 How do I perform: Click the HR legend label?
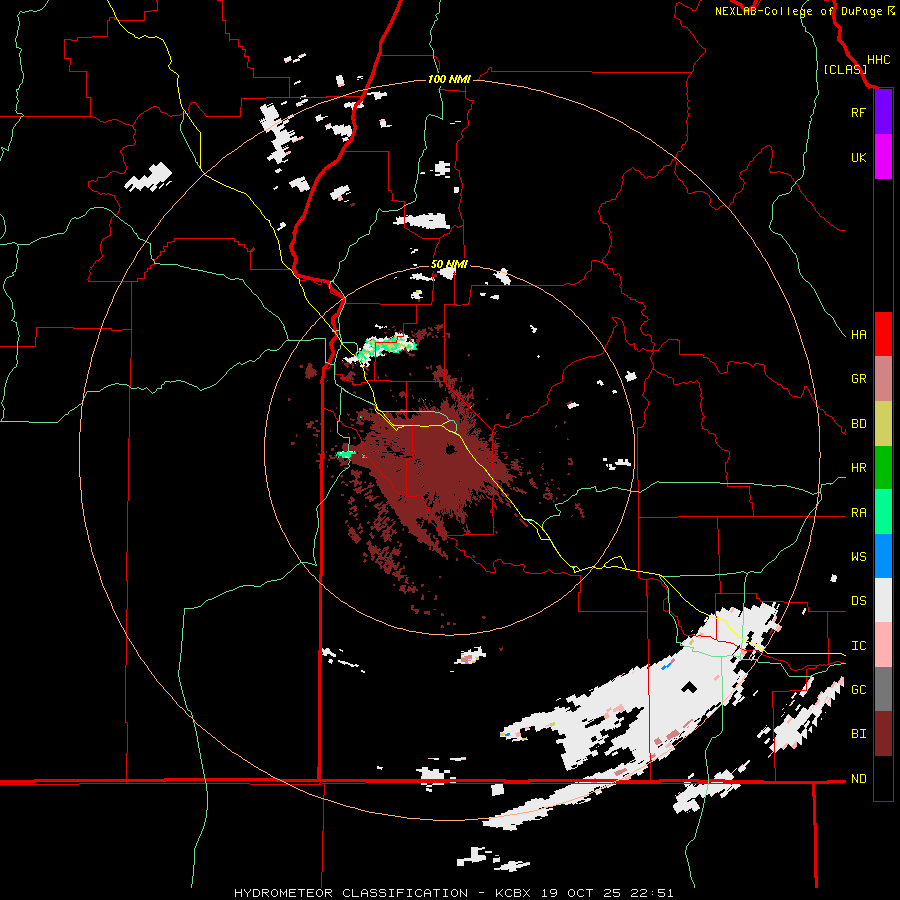(x=858, y=468)
